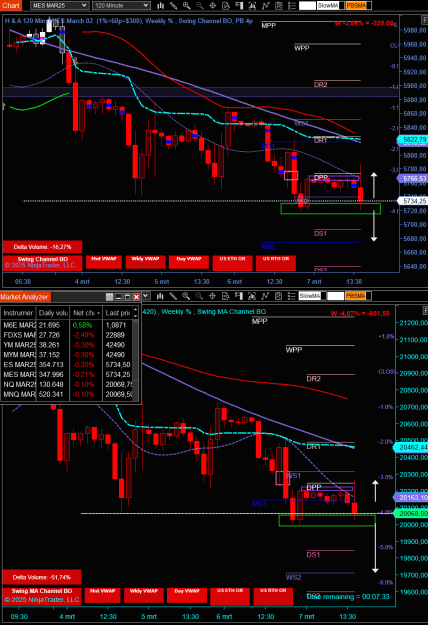Open indicators icon in bottom chart toolbar
428x625 pixels.
[x=265, y=296]
